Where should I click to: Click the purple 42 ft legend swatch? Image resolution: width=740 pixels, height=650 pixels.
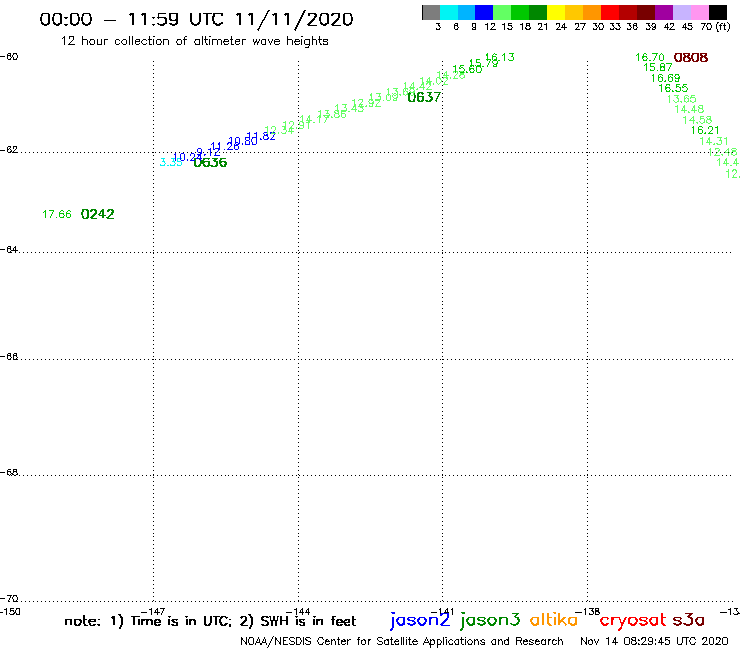pos(664,12)
